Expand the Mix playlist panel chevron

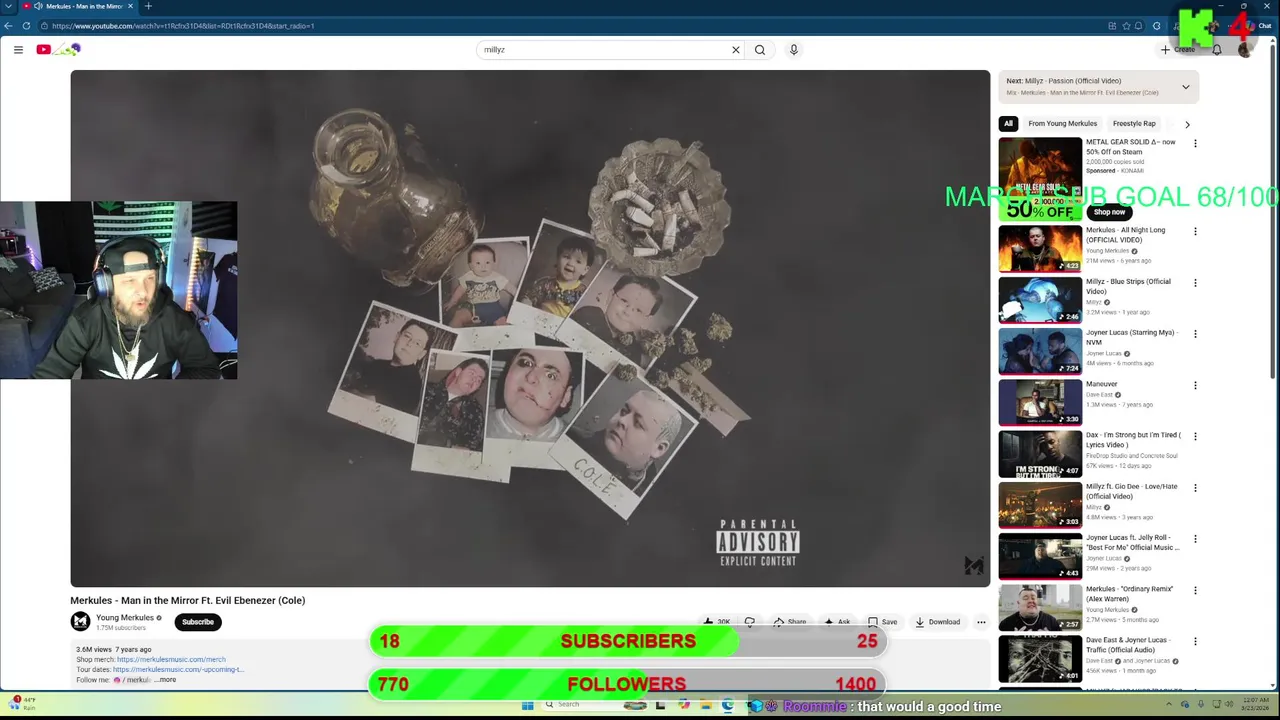tap(1186, 87)
